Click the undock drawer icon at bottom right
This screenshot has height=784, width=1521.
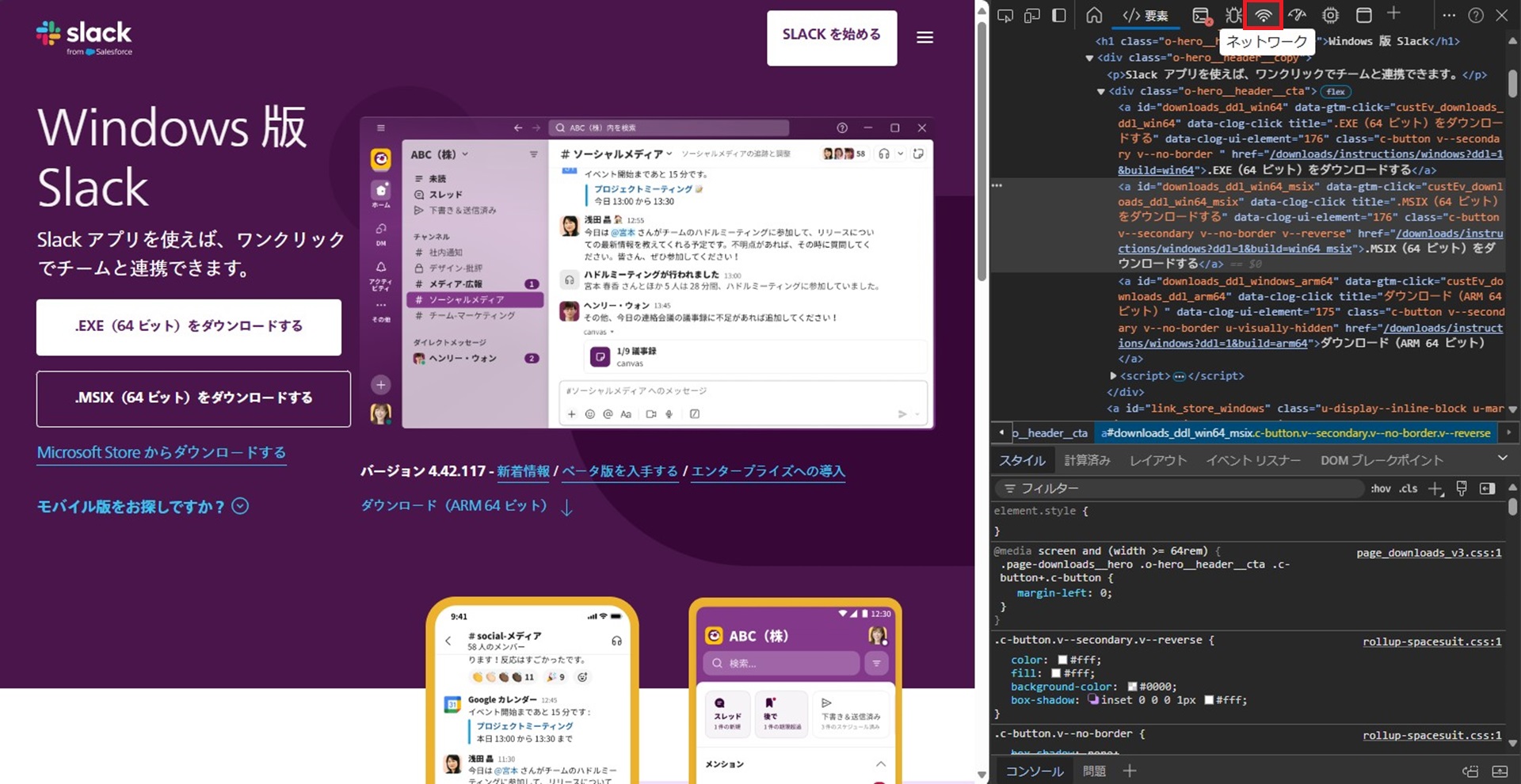pyautogui.click(x=1470, y=771)
